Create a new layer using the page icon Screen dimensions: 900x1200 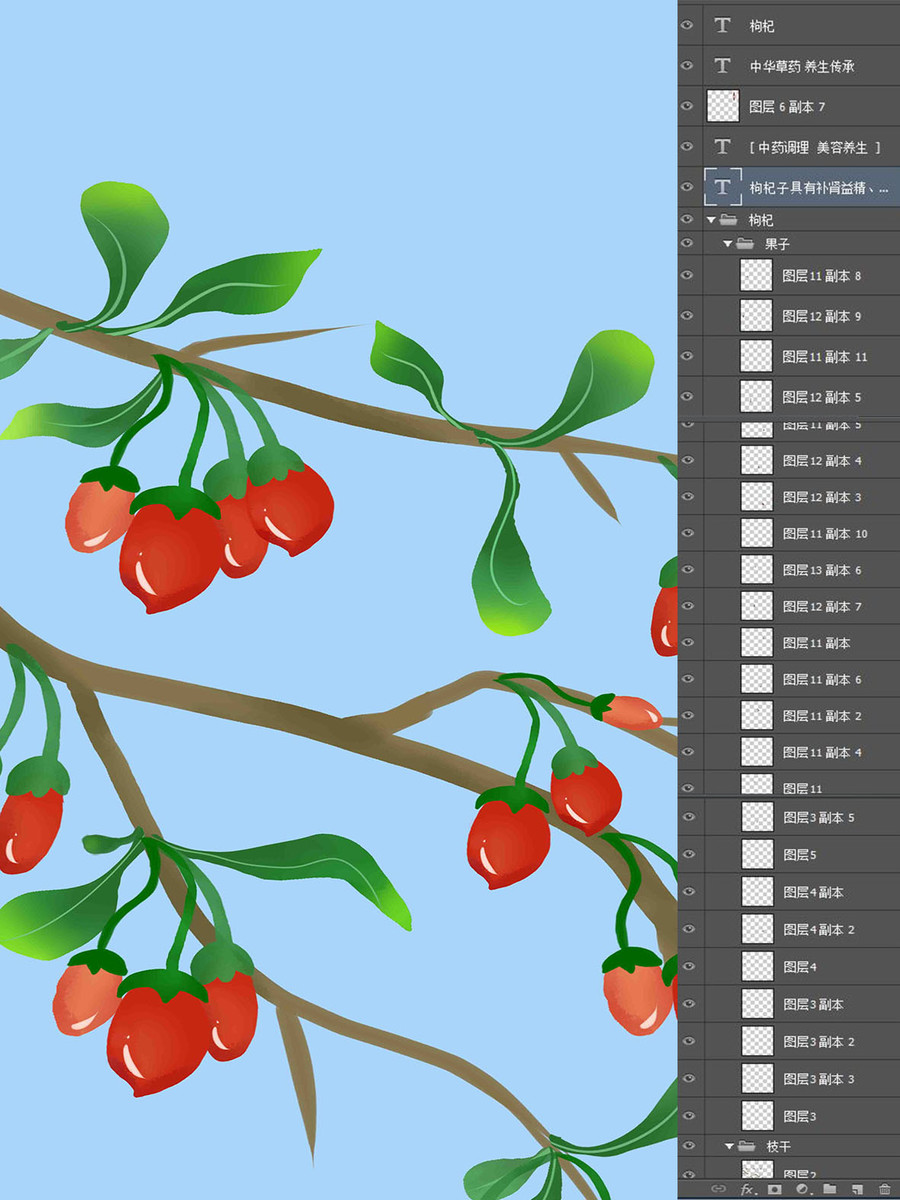click(856, 1189)
